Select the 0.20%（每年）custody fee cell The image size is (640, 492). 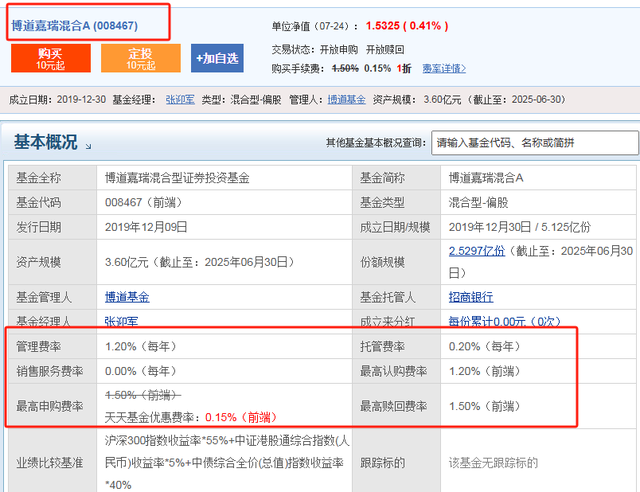point(538,346)
